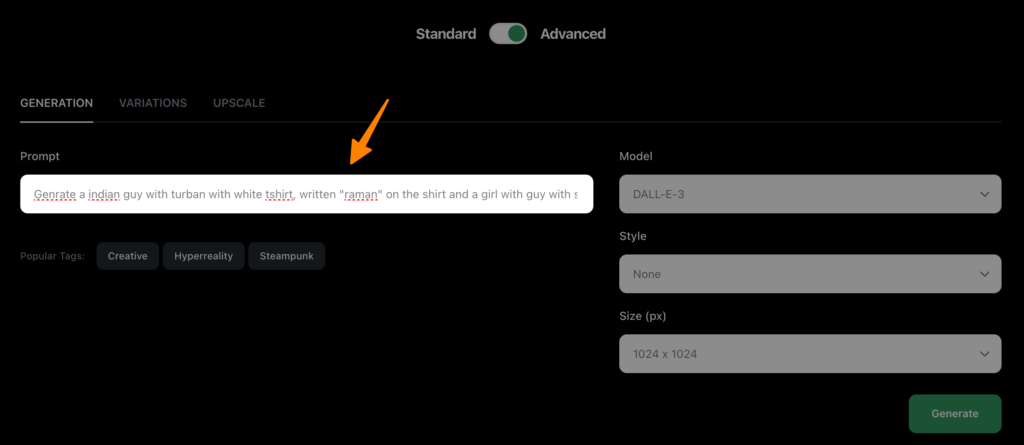Click the underlined word "raman" in prompt

pos(360,194)
